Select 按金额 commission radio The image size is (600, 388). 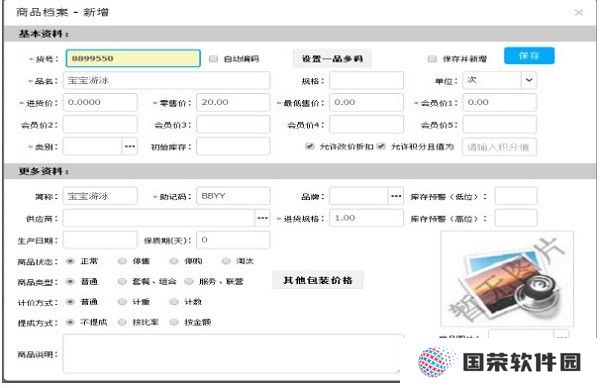click(174, 322)
